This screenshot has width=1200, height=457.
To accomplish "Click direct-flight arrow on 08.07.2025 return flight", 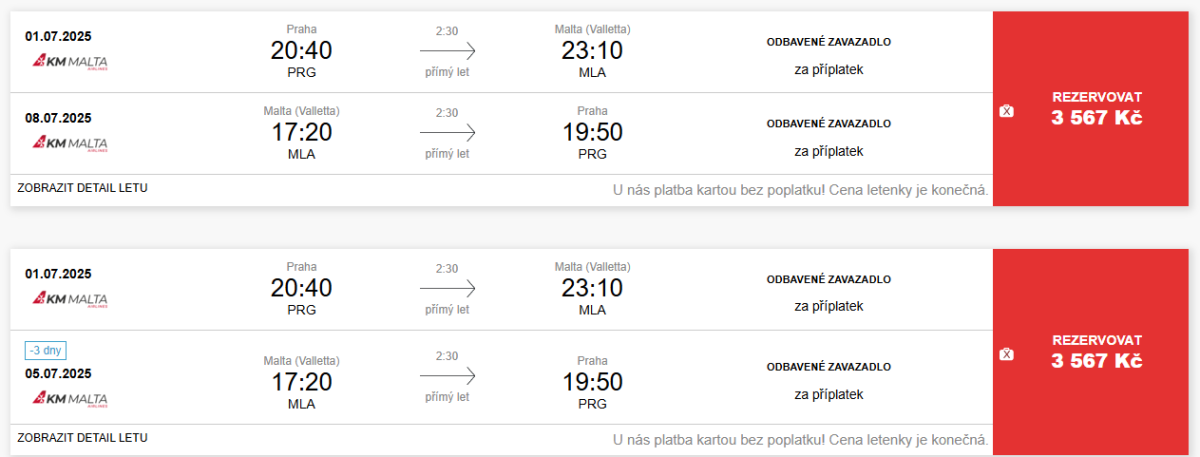I will [447, 133].
